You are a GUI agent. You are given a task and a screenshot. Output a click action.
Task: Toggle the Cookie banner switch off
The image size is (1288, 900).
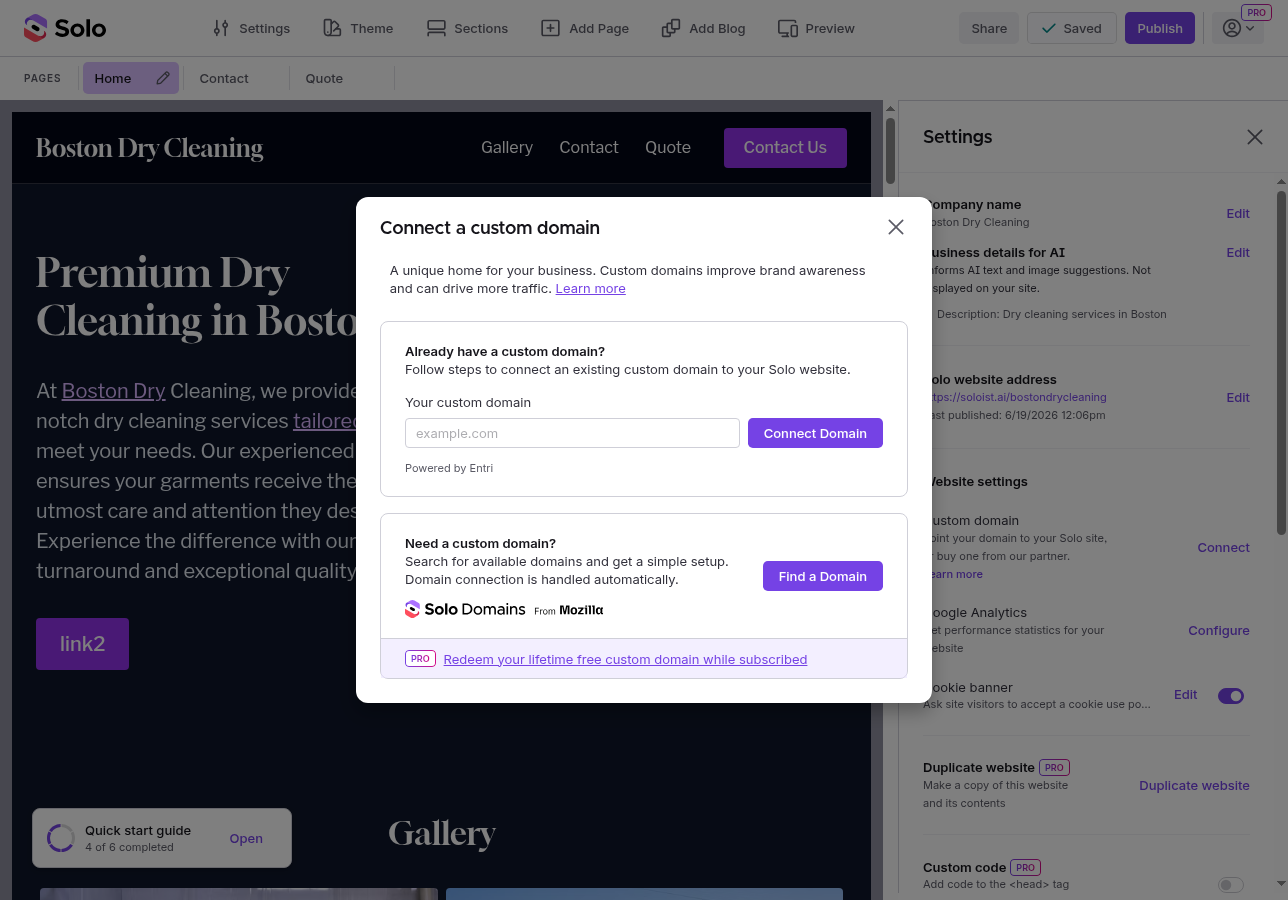[1231, 696]
